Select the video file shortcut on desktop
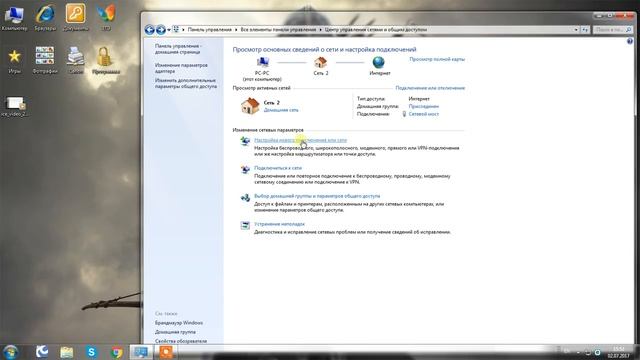 [x=15, y=107]
